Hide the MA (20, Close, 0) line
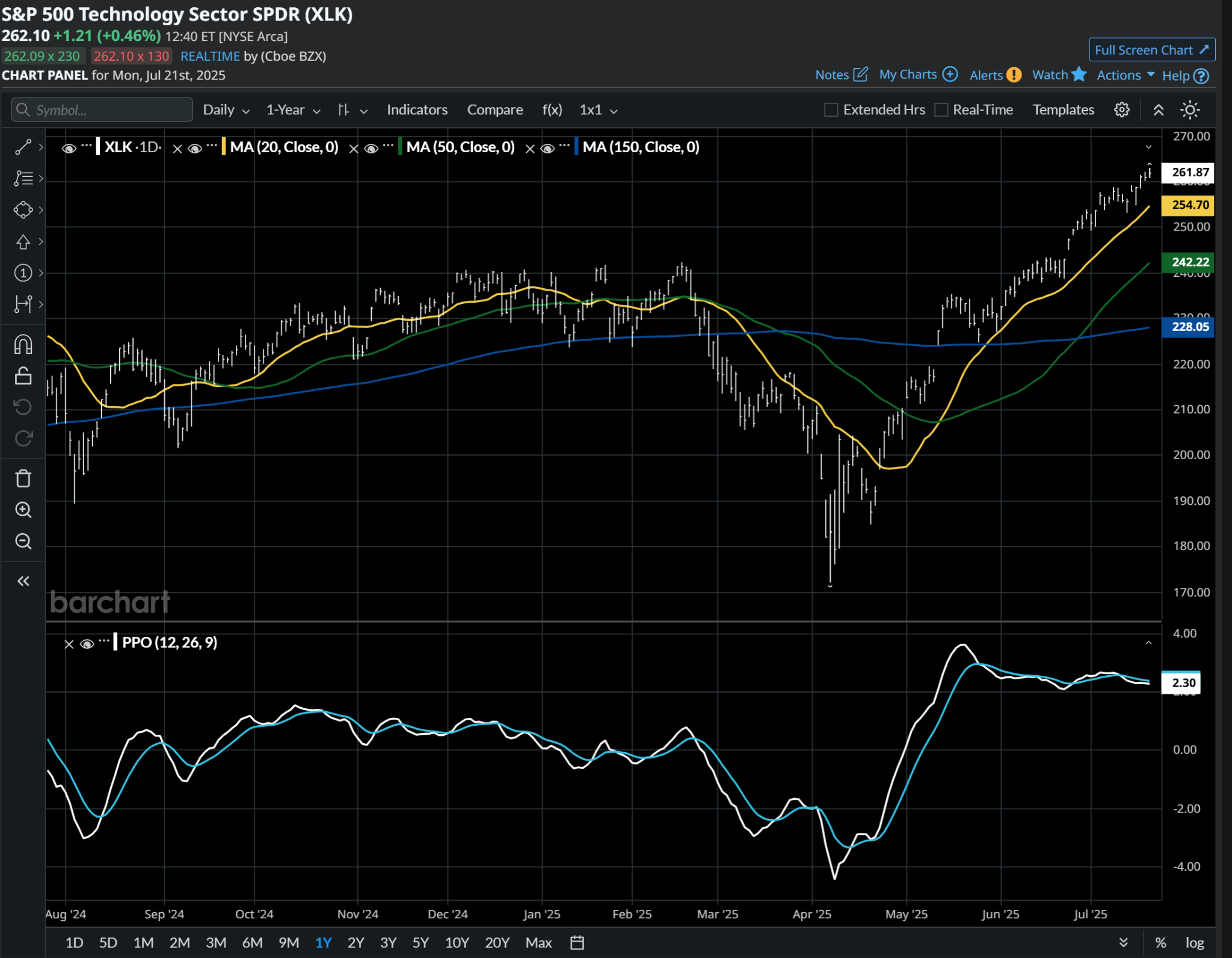Screen dimensions: 1232x958 coord(194,148)
